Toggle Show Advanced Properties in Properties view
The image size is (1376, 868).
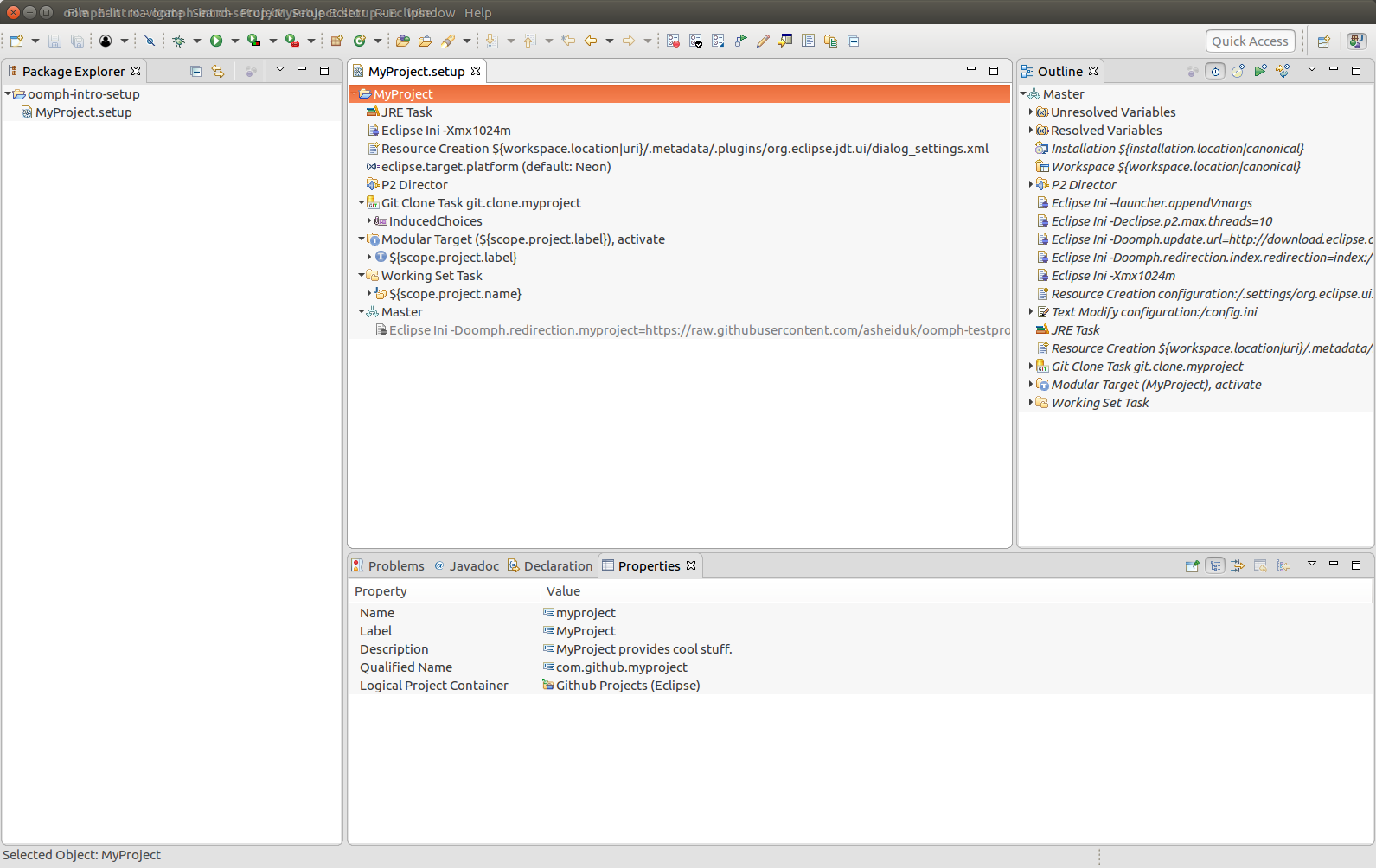1238,565
